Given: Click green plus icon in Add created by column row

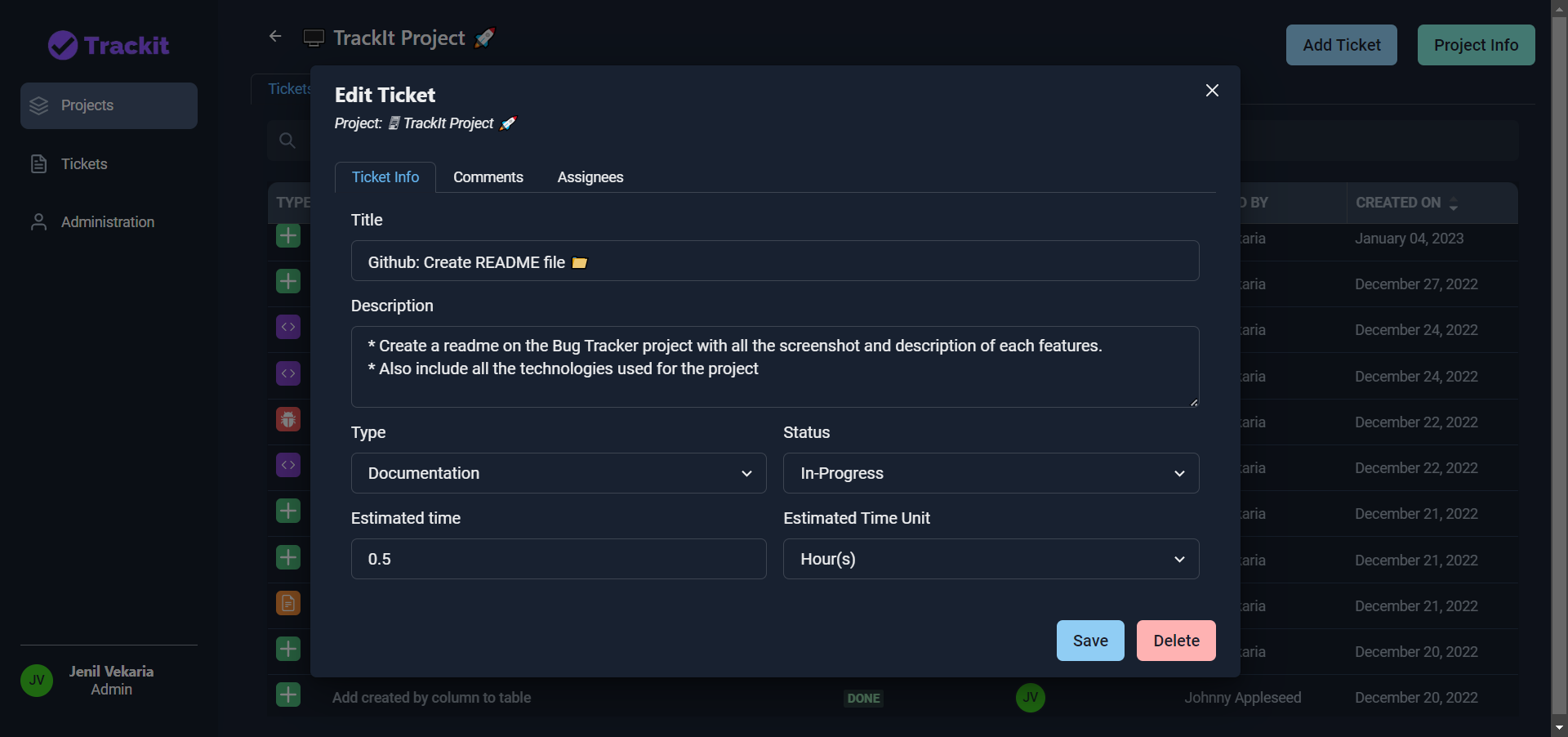Looking at the screenshot, I should [288, 695].
